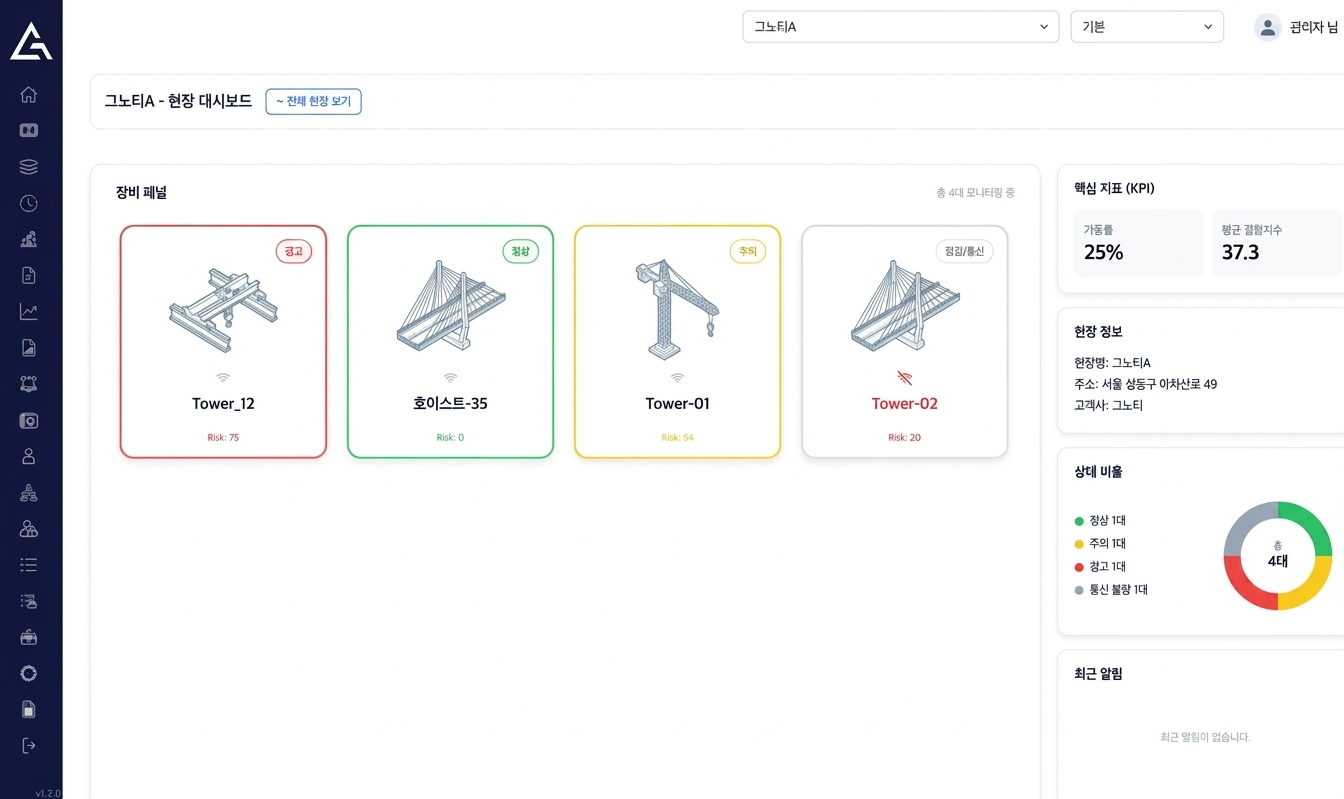The image size is (1344, 799).
Task: Open the clock history icon
Action: tap(29, 204)
